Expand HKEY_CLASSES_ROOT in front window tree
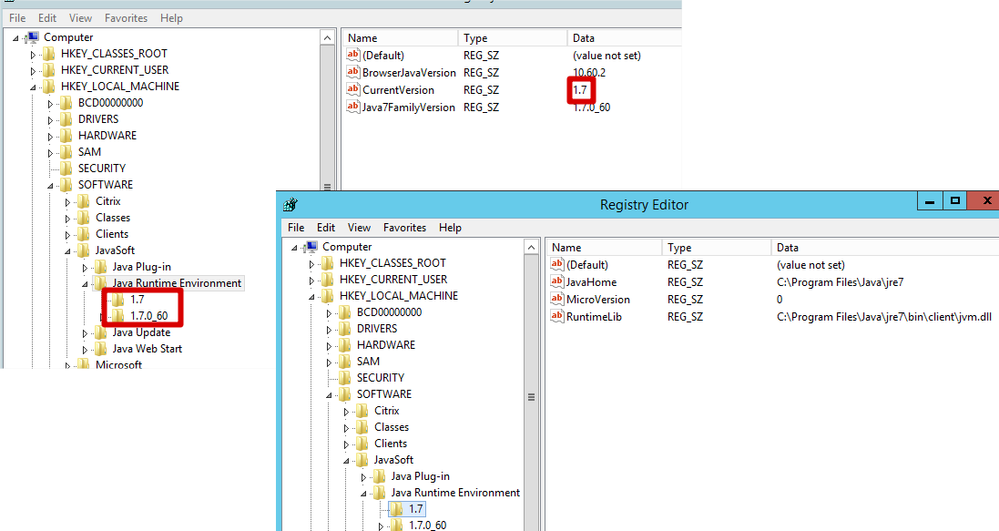The width and height of the screenshot is (999, 531). pos(312,264)
